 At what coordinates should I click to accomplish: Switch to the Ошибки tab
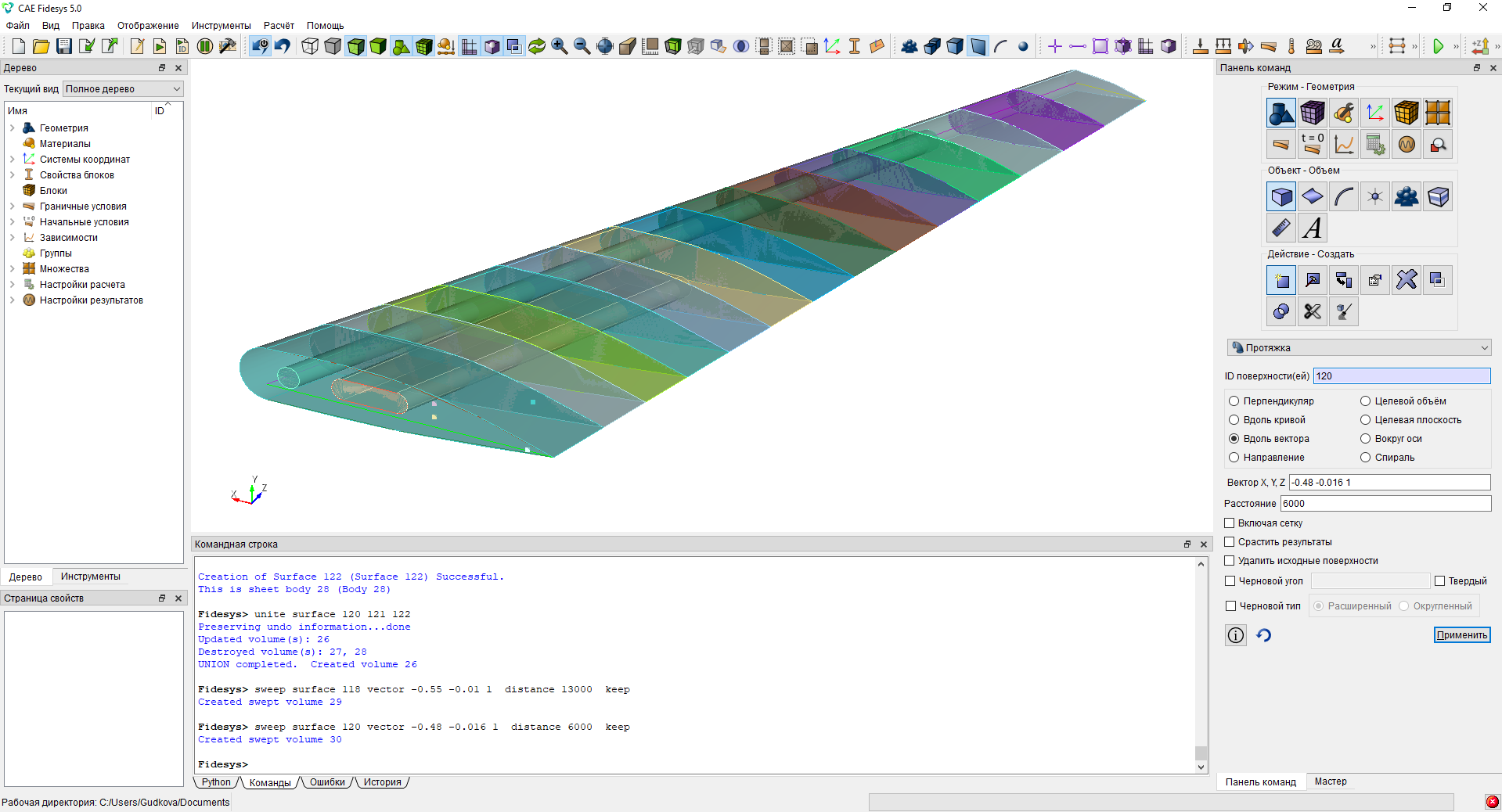click(327, 782)
